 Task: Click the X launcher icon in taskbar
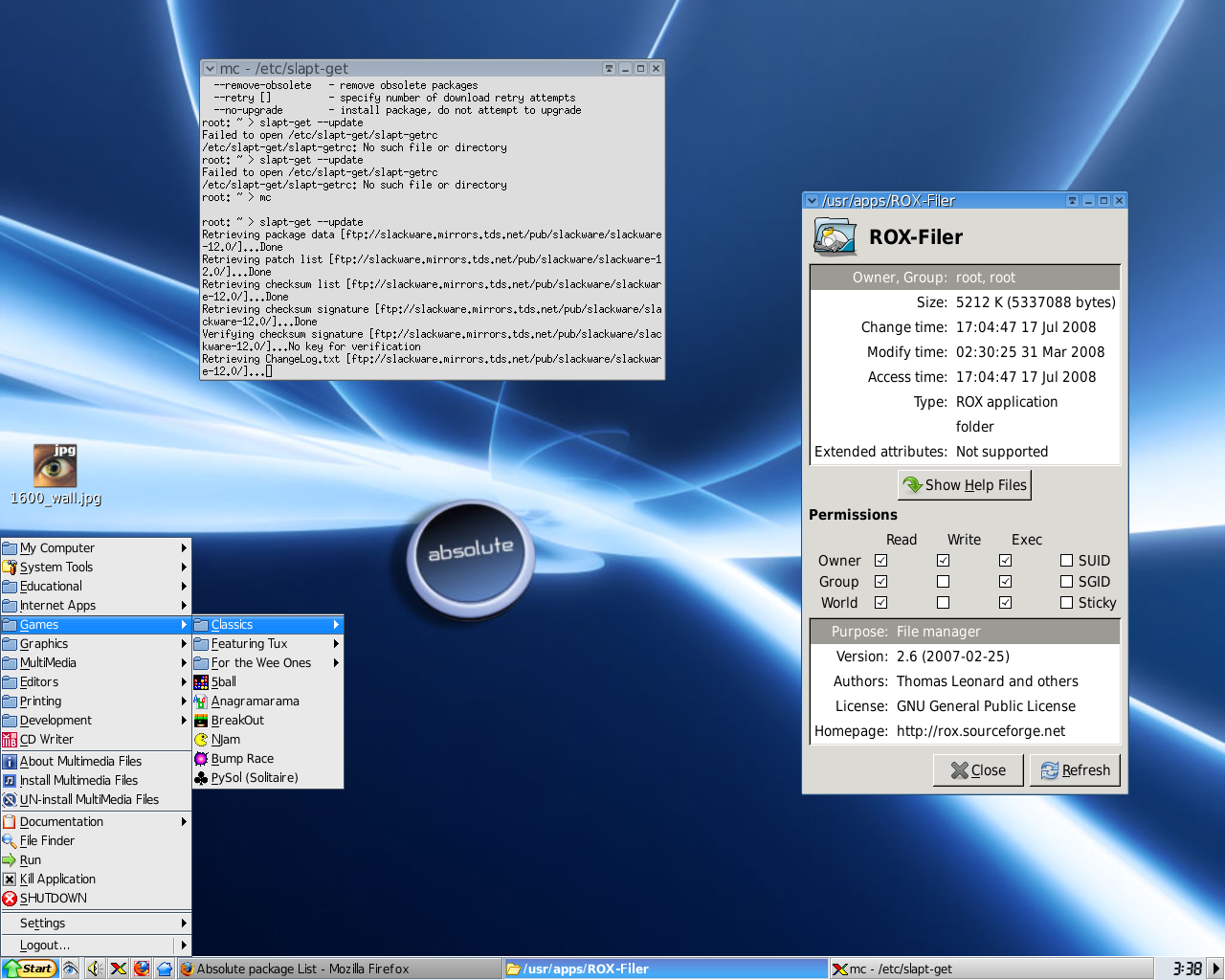119,969
